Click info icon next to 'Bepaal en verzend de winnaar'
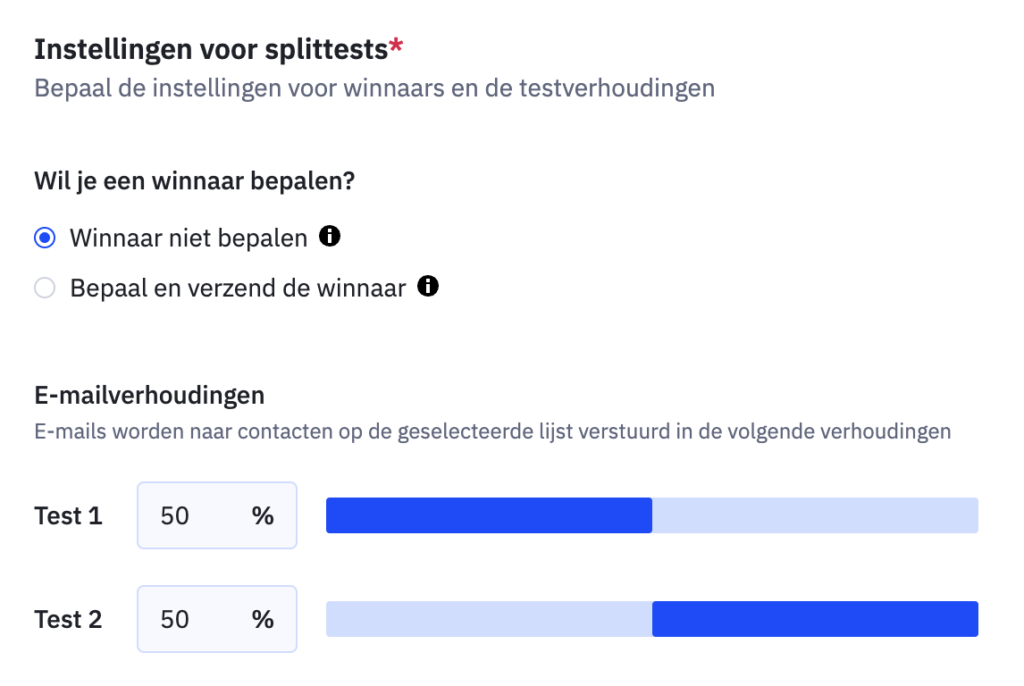 point(428,288)
